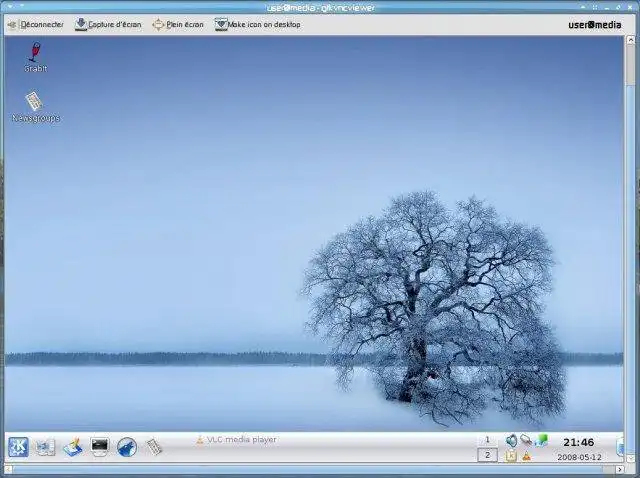Click the Déconnecter toolbar button

(36, 25)
